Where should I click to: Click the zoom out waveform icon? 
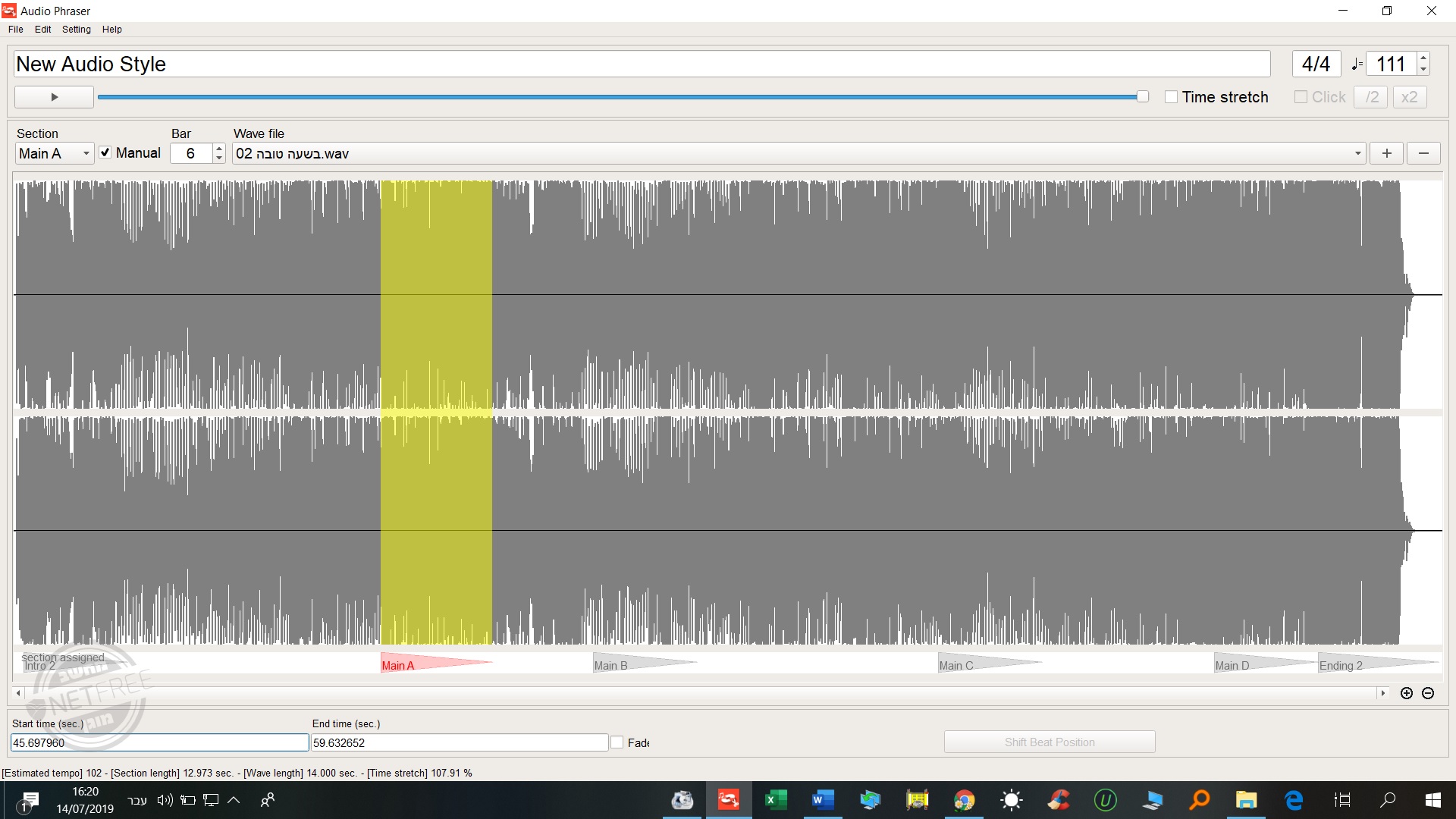(x=1428, y=693)
